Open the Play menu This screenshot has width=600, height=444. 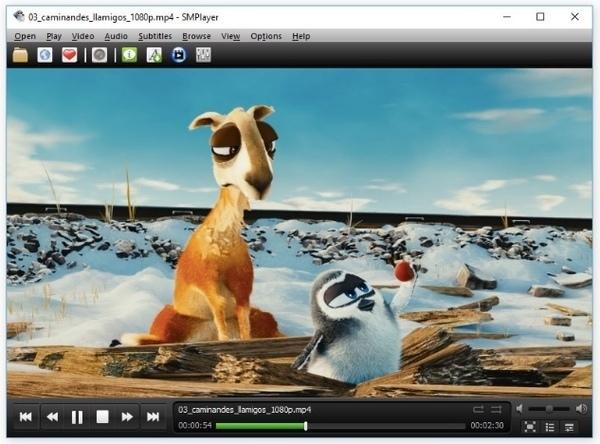(54, 36)
